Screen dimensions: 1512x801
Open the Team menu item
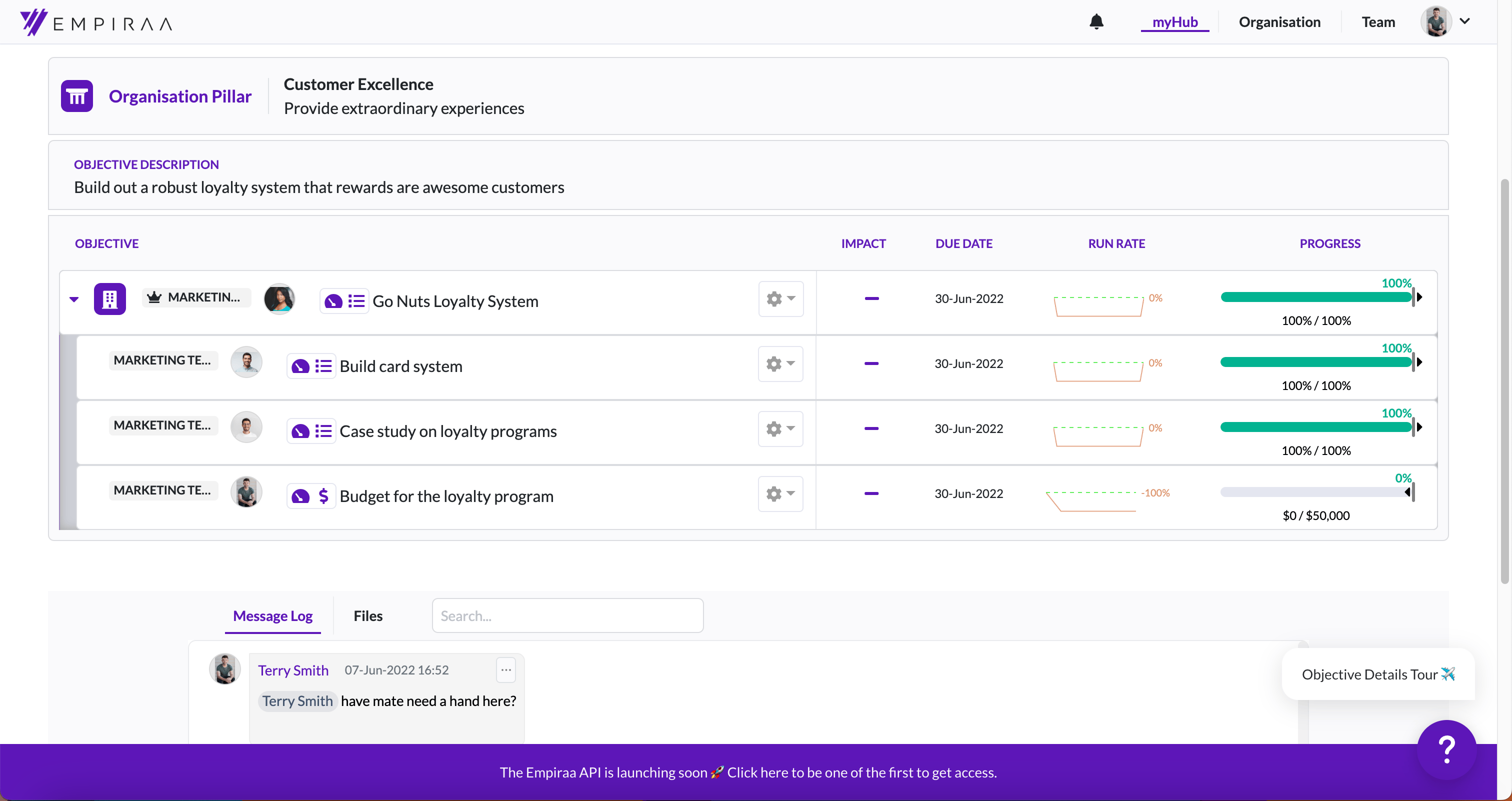click(x=1378, y=22)
